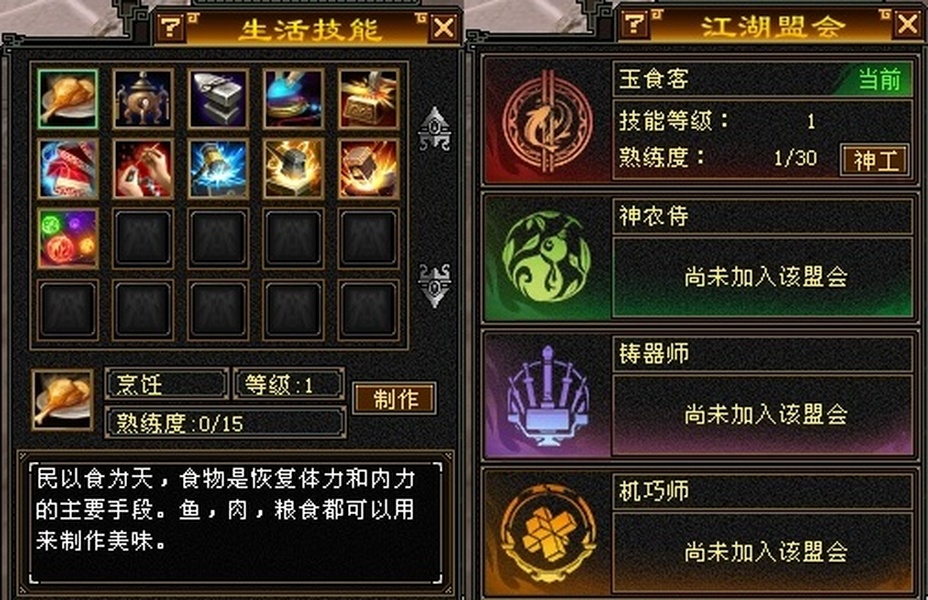Screen dimensions: 928x600
Task: Select the blue potion flask skill icon
Action: click(x=294, y=99)
